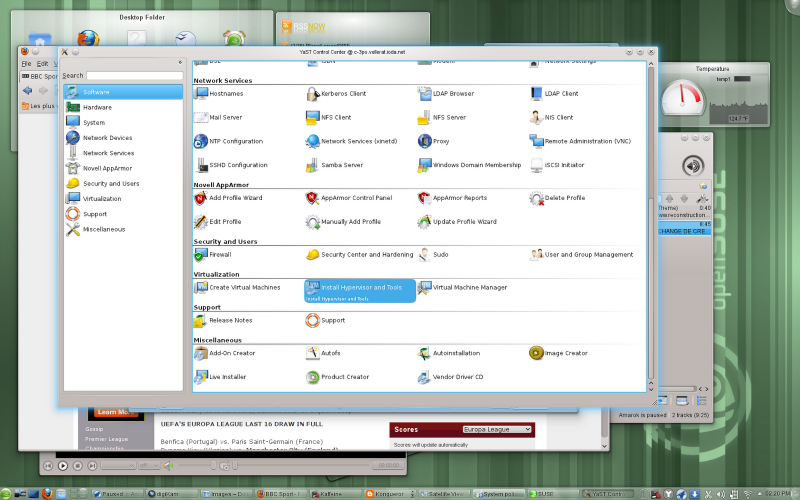Open the Image Creator module
800x500 pixels.
coord(559,353)
